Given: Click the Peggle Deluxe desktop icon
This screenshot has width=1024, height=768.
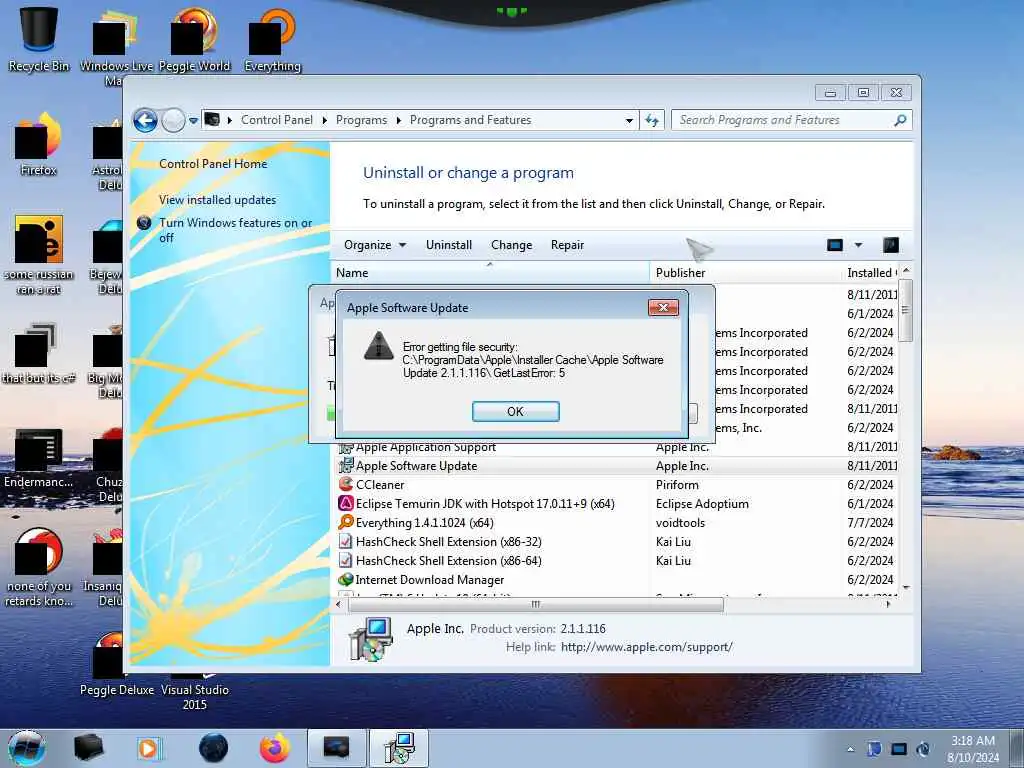Looking at the screenshot, I should click(x=116, y=663).
